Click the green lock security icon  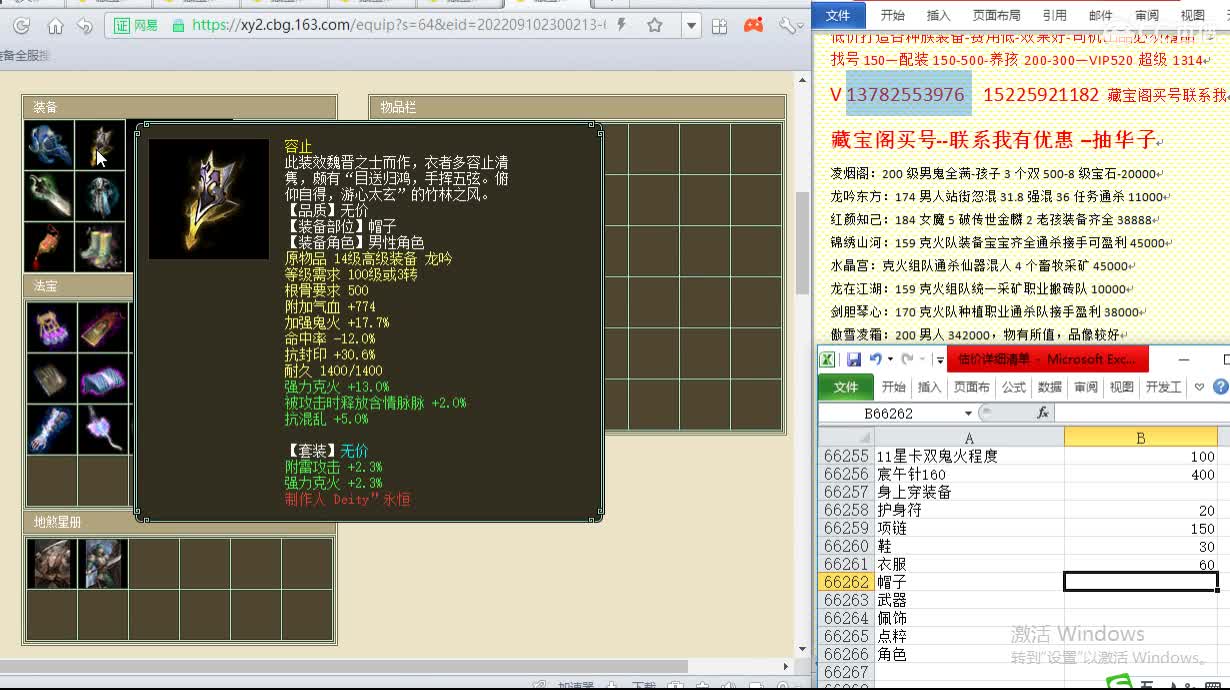(178, 25)
